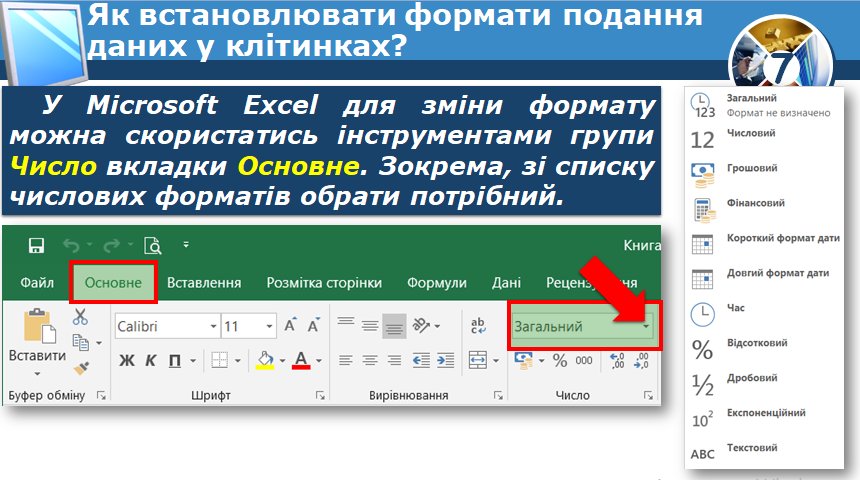
Task: Toggle align text left
Action: click(x=346, y=360)
